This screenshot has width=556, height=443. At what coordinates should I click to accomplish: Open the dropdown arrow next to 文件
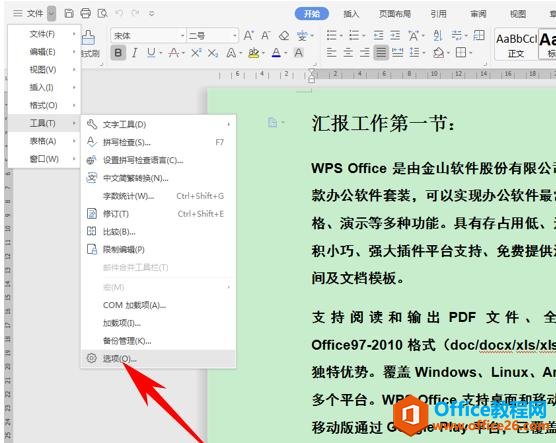pyautogui.click(x=51, y=13)
